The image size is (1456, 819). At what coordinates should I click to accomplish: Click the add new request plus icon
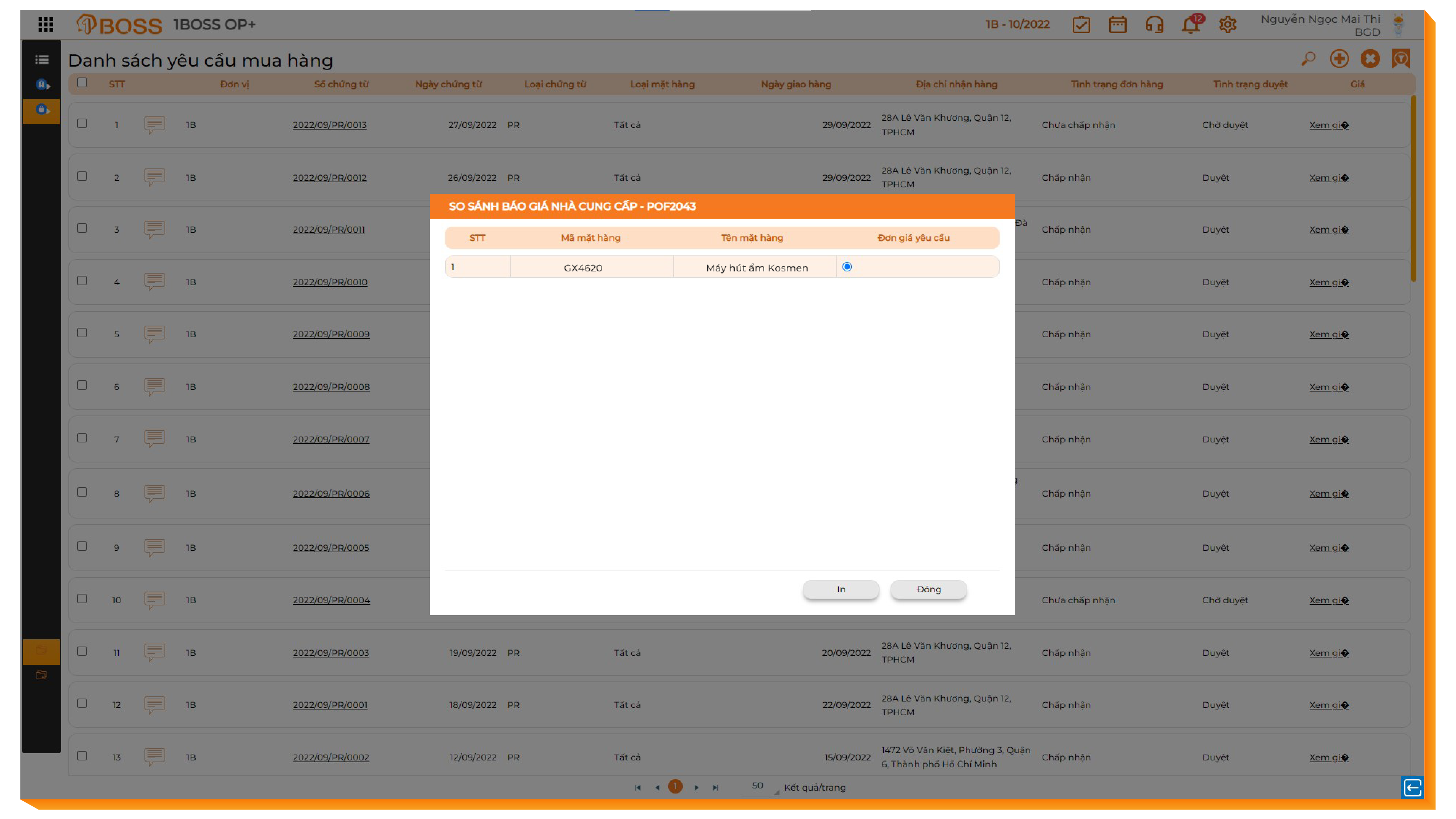tap(1339, 59)
